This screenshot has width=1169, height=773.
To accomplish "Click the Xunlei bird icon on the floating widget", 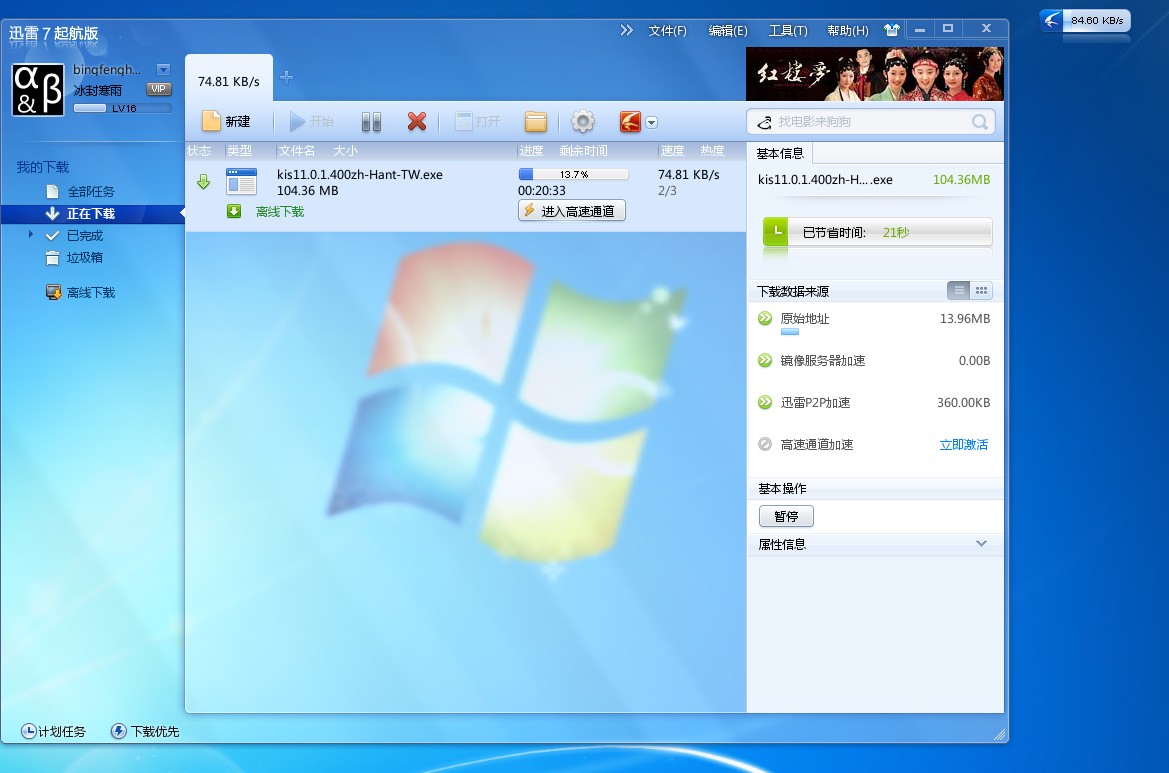I will tap(1051, 20).
